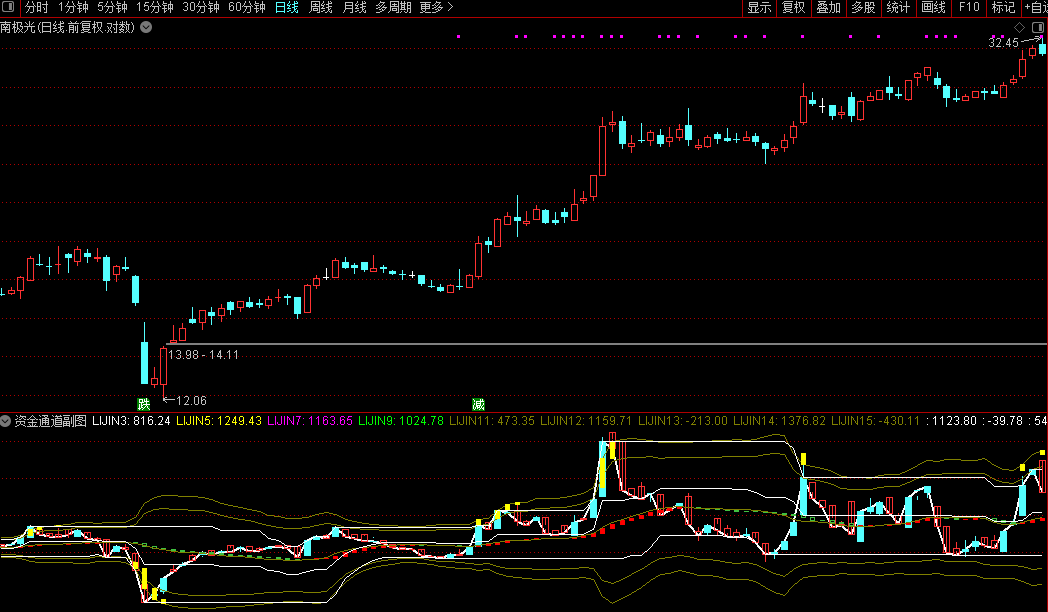Image resolution: width=1048 pixels, height=612 pixels.
Task: Toggle the left sidebar panel icon
Action: tap(11, 8)
